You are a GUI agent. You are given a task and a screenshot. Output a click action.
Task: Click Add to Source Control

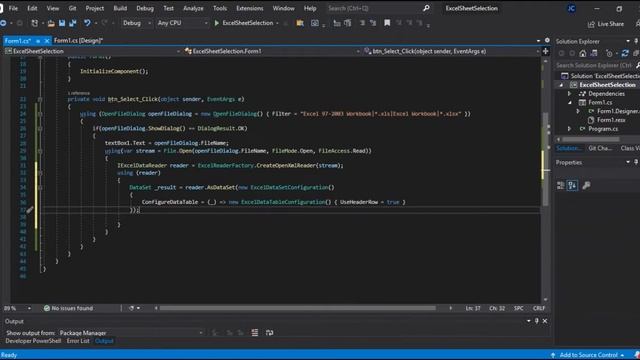pyautogui.click(x=588, y=355)
